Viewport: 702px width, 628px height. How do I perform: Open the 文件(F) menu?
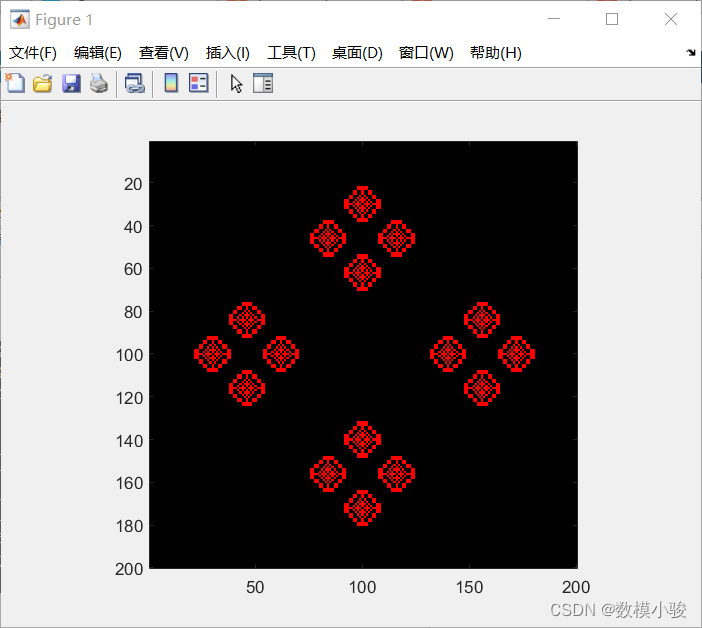point(33,53)
